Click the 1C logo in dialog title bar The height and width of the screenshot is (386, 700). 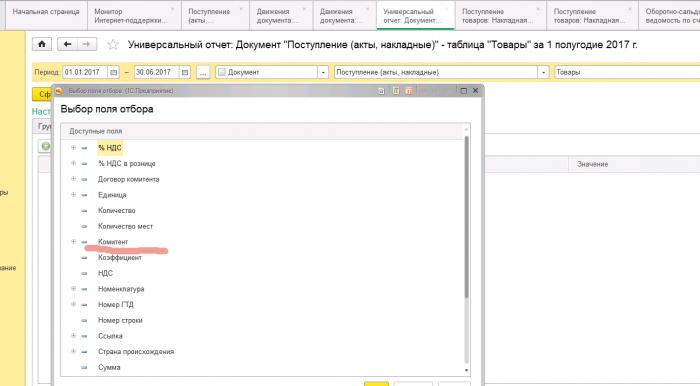pyautogui.click(x=58, y=91)
